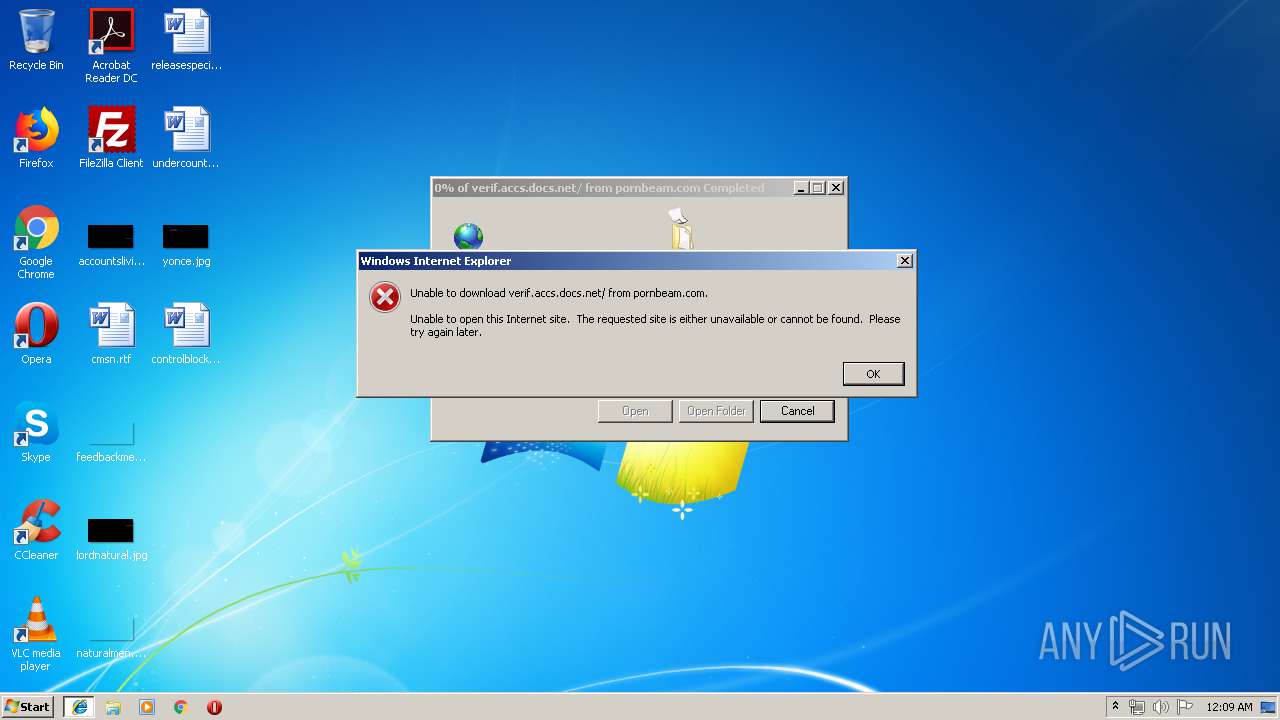Select the yonce.jpg image file
Image resolution: width=1280 pixels, height=720 pixels.
click(186, 246)
